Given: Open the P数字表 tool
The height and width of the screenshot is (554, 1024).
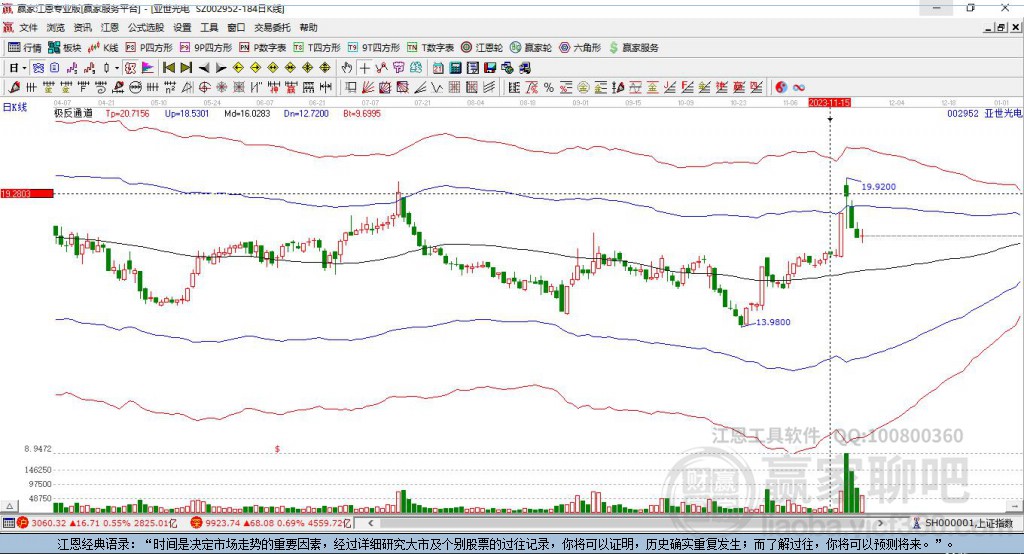Looking at the screenshot, I should coord(263,48).
